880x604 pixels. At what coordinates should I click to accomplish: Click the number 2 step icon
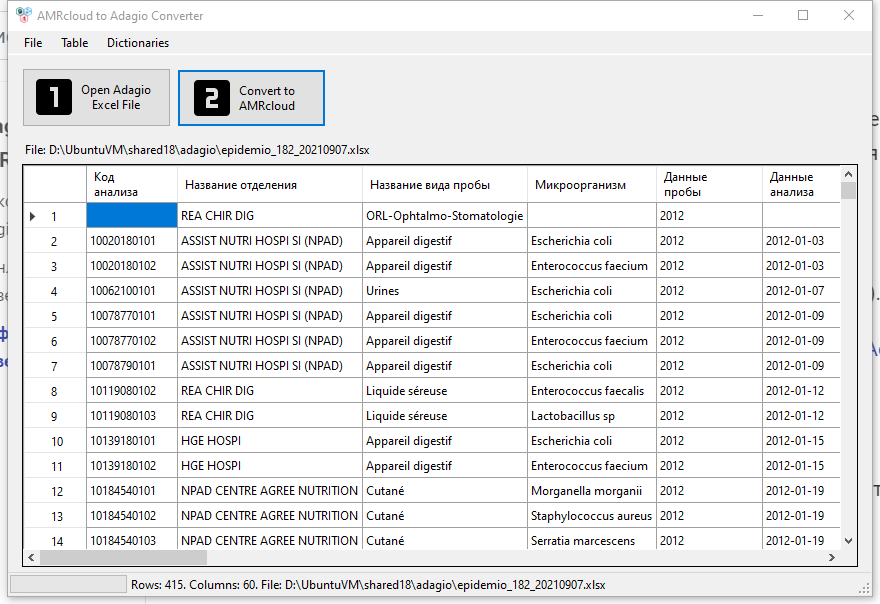(212, 98)
